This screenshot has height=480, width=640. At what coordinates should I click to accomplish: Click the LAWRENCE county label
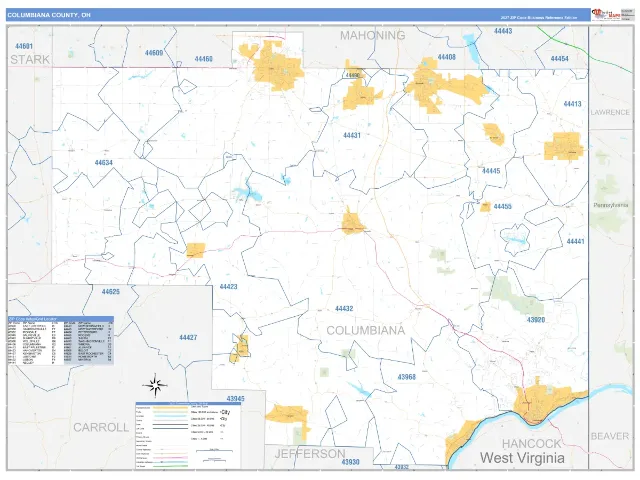point(610,112)
